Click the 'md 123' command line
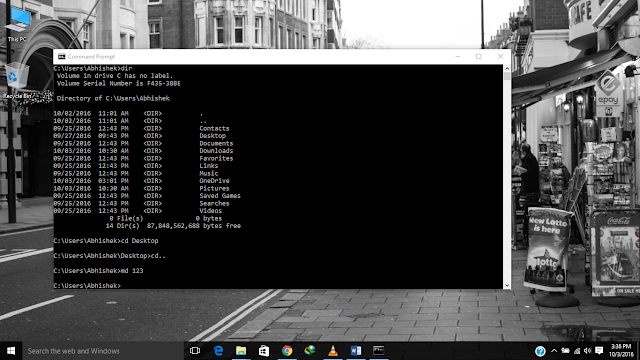This screenshot has height=360, width=640. click(x=98, y=271)
